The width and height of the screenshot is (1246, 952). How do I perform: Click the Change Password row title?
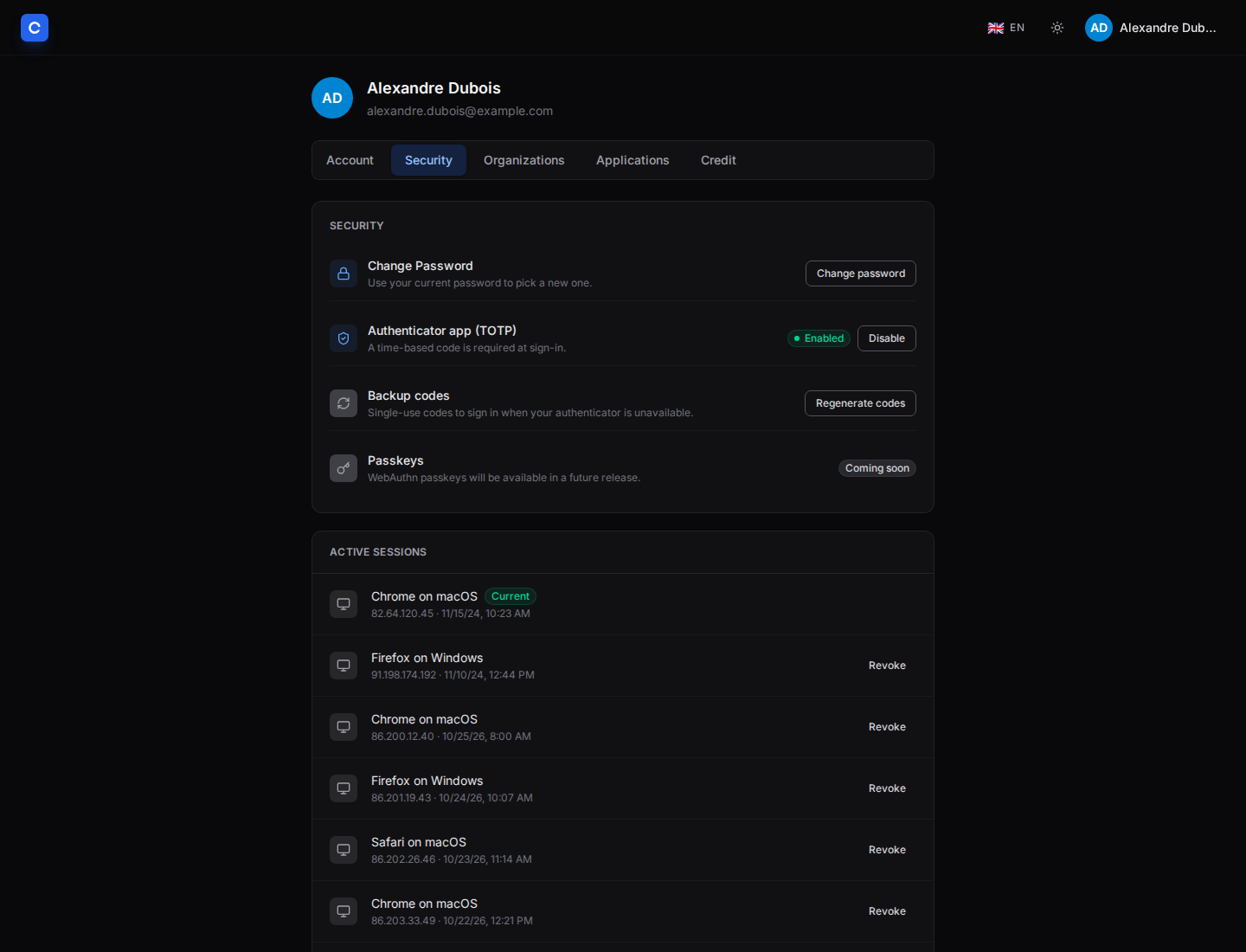[x=420, y=266]
